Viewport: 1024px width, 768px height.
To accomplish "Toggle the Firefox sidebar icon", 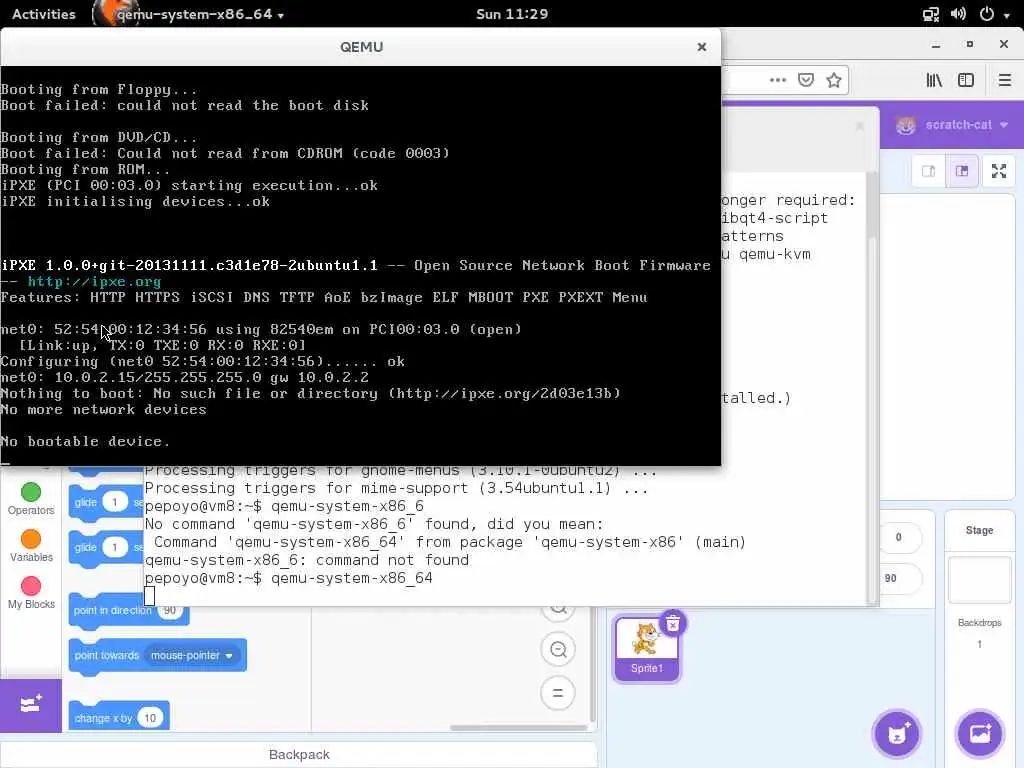I will click(x=965, y=80).
